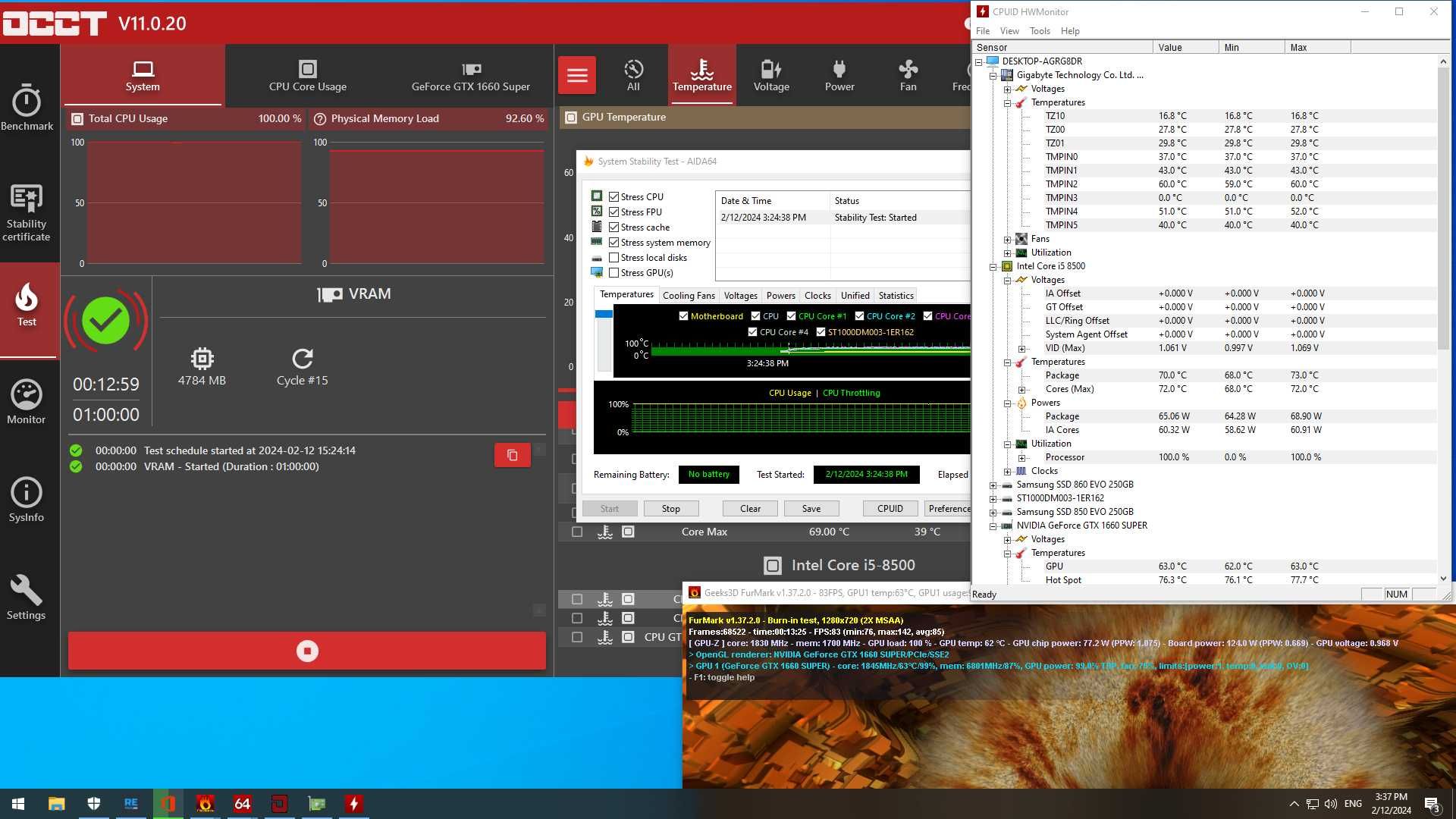Open Windows notification center
This screenshot has width=1456, height=819.
[x=1432, y=804]
